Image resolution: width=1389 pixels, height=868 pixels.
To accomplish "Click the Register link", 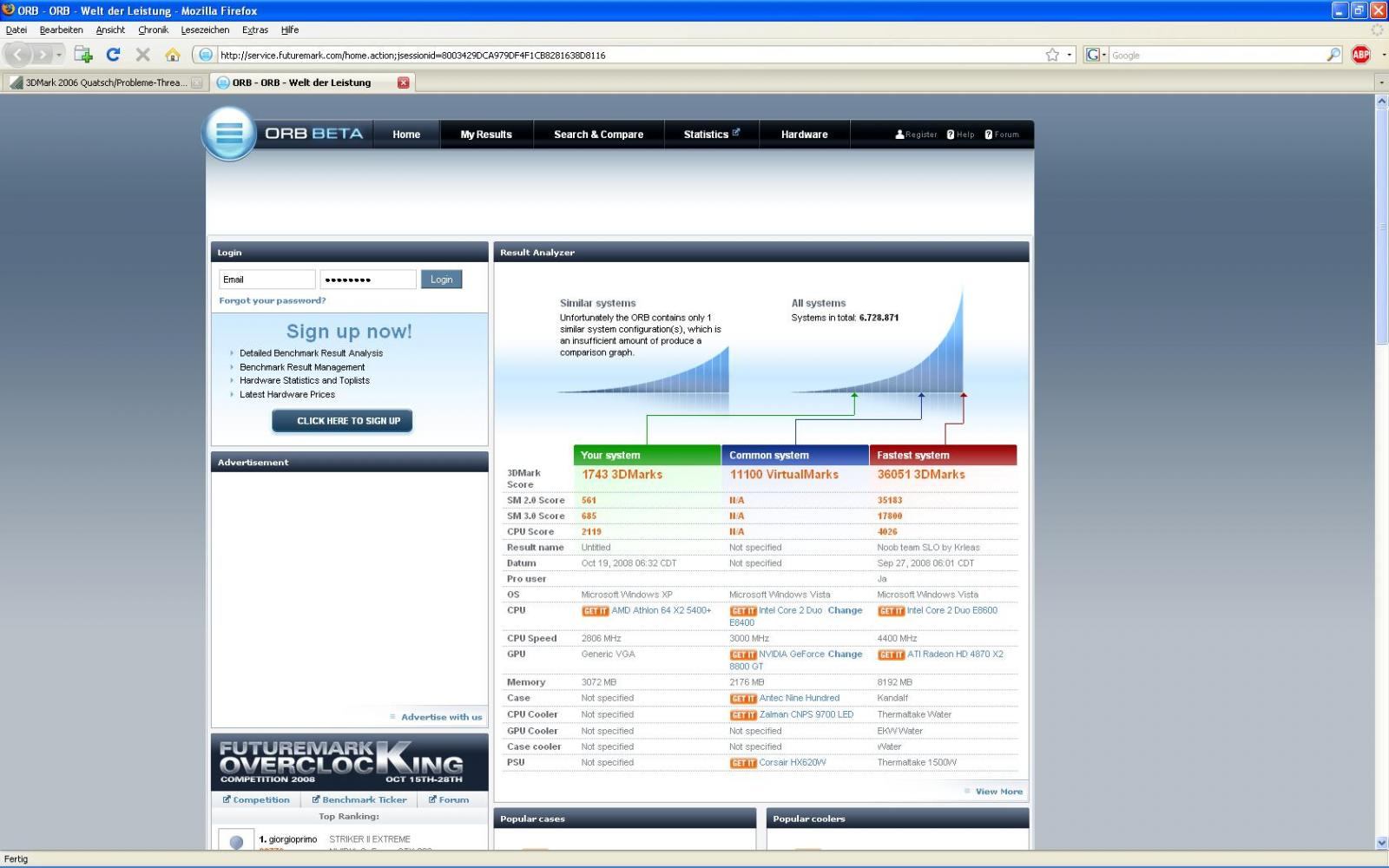I will pos(916,135).
